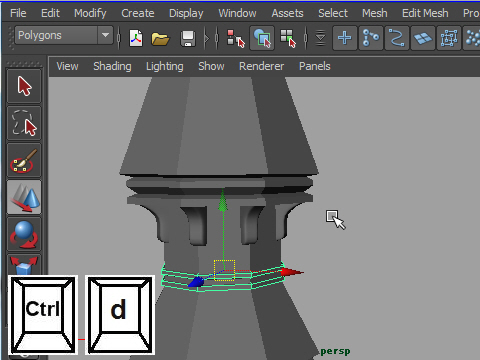
Task: Open the Renderer panel menu
Action: click(262, 66)
